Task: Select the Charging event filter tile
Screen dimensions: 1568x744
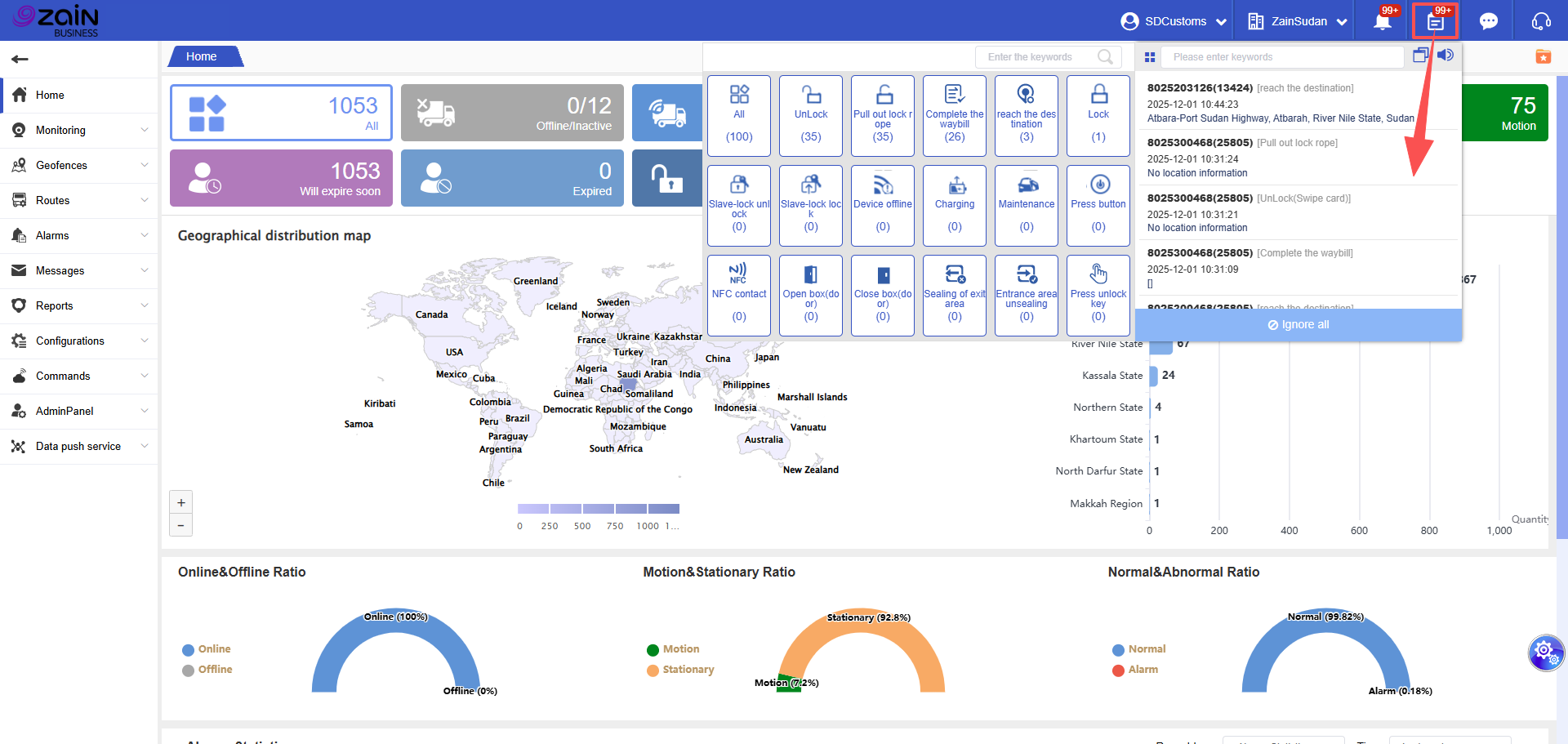Action: (x=954, y=205)
